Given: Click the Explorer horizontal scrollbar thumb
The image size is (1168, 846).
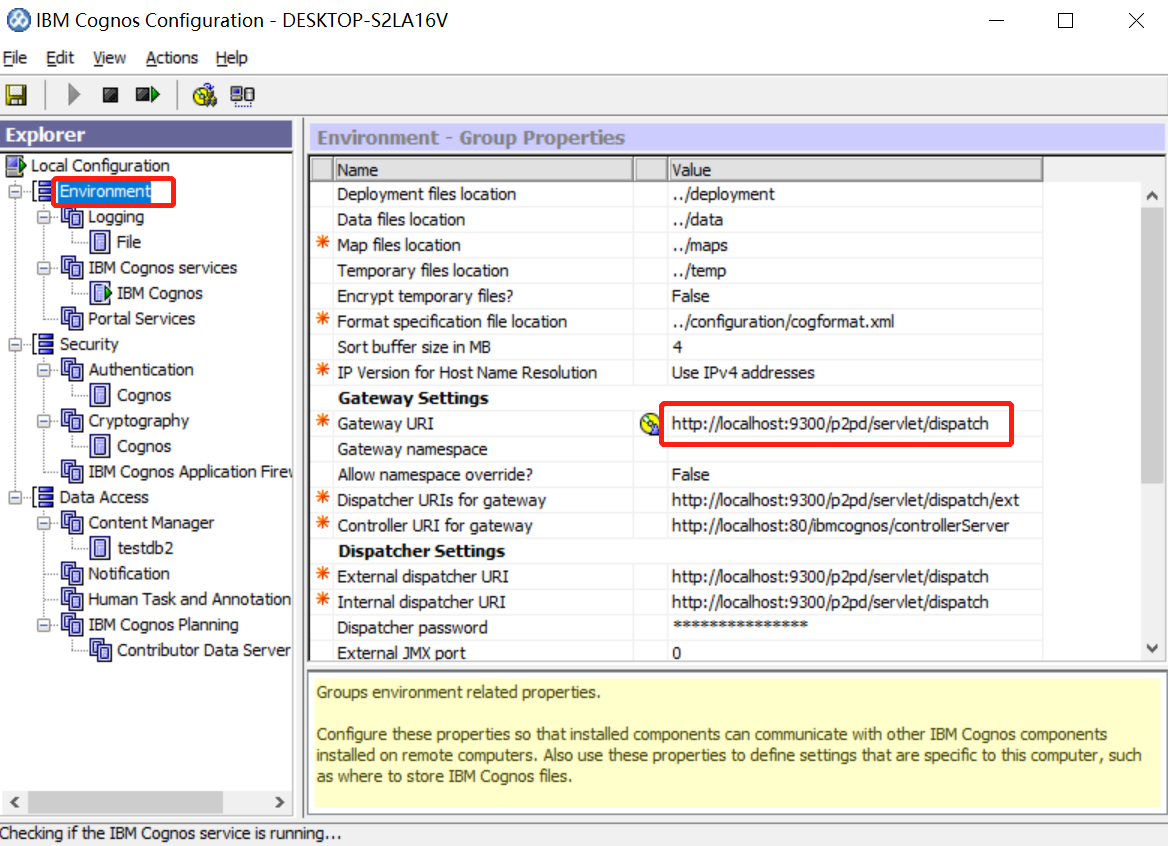Looking at the screenshot, I should (x=125, y=802).
